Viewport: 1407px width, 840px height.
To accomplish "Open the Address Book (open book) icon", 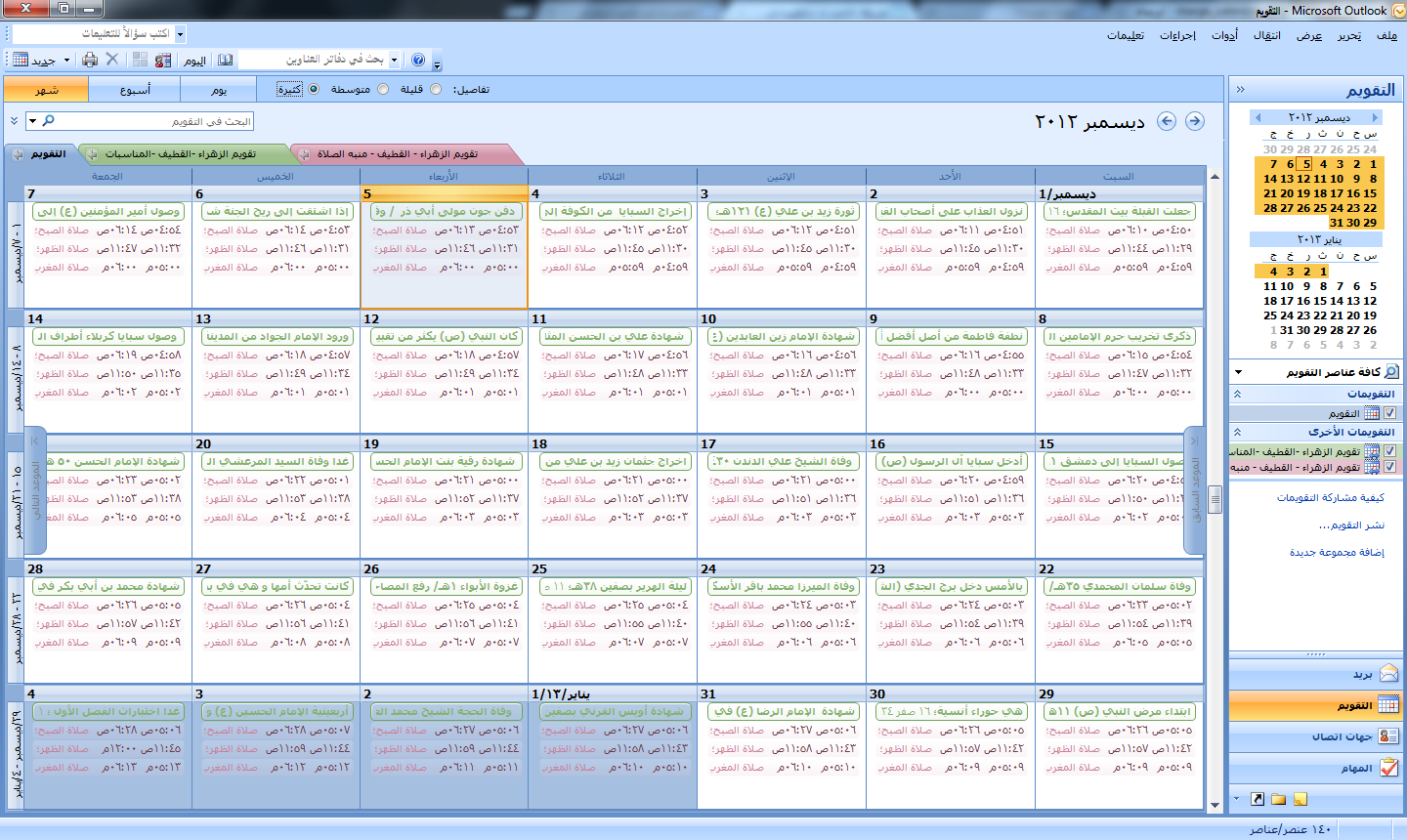I will [226, 60].
